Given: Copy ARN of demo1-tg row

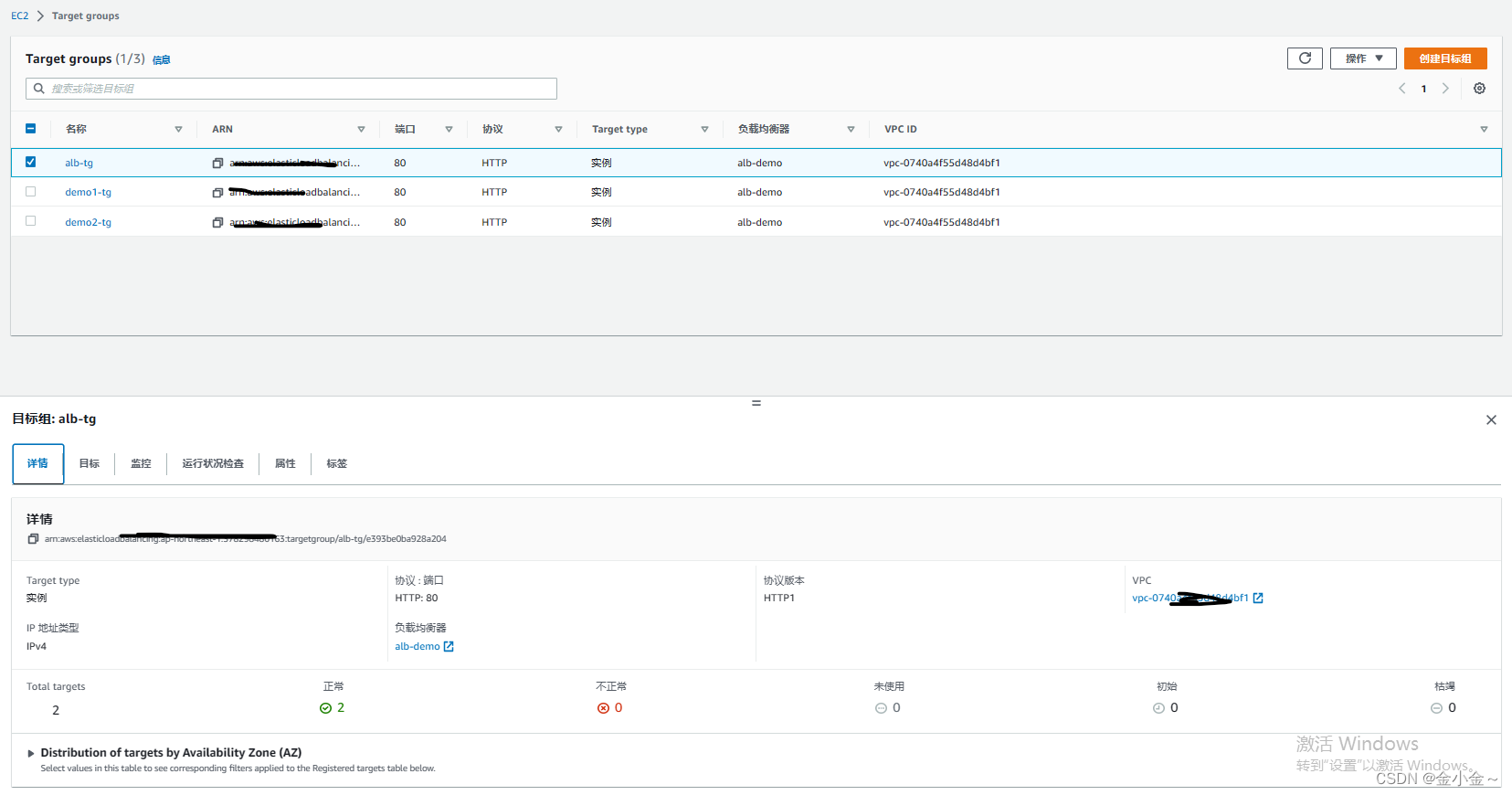Looking at the screenshot, I should (x=217, y=193).
